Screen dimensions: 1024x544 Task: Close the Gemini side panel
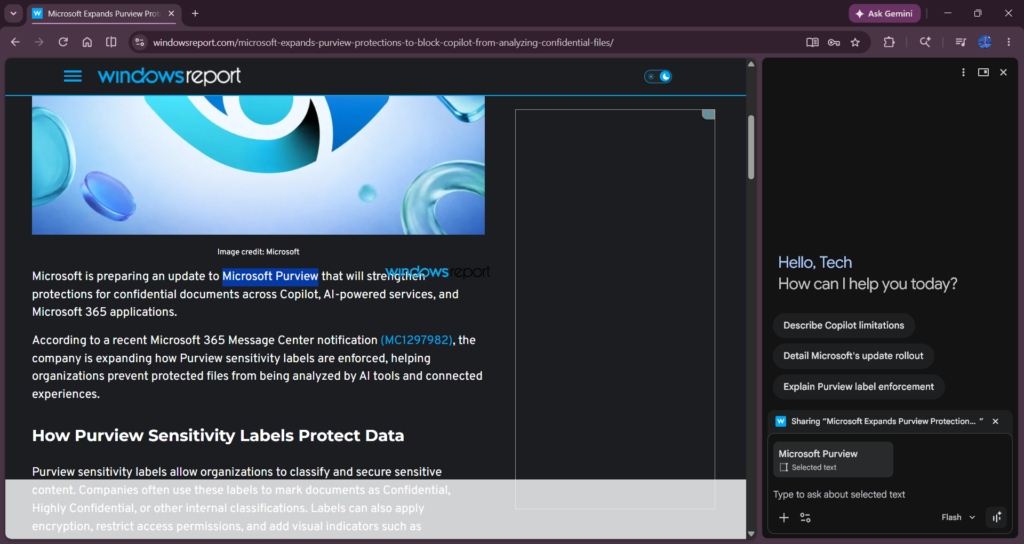(1004, 72)
